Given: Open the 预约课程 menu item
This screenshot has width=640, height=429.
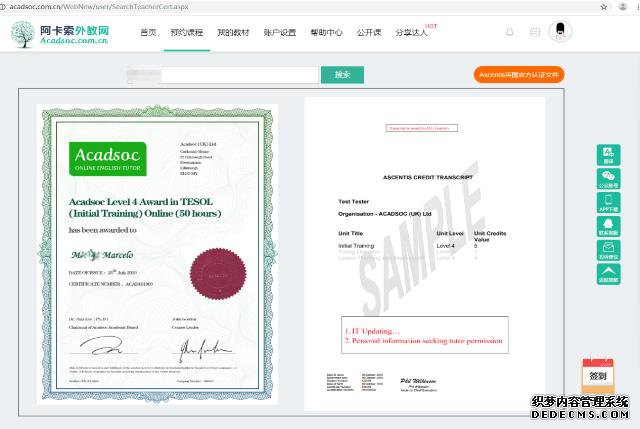Looking at the screenshot, I should click(187, 32).
